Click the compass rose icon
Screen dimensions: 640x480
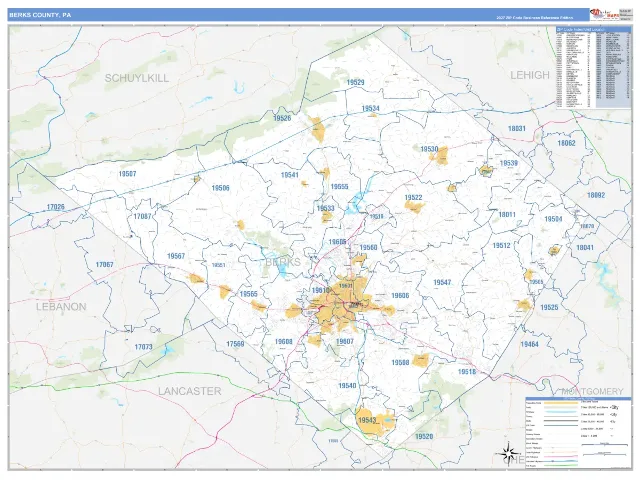pos(508,453)
